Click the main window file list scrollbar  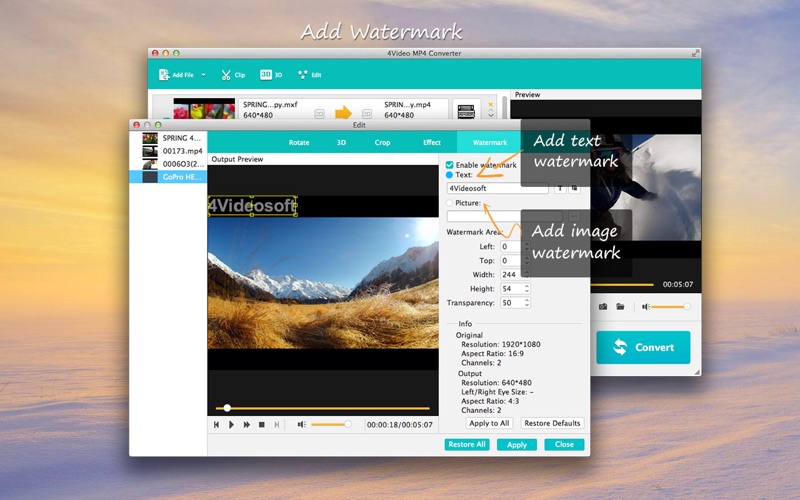(x=505, y=108)
